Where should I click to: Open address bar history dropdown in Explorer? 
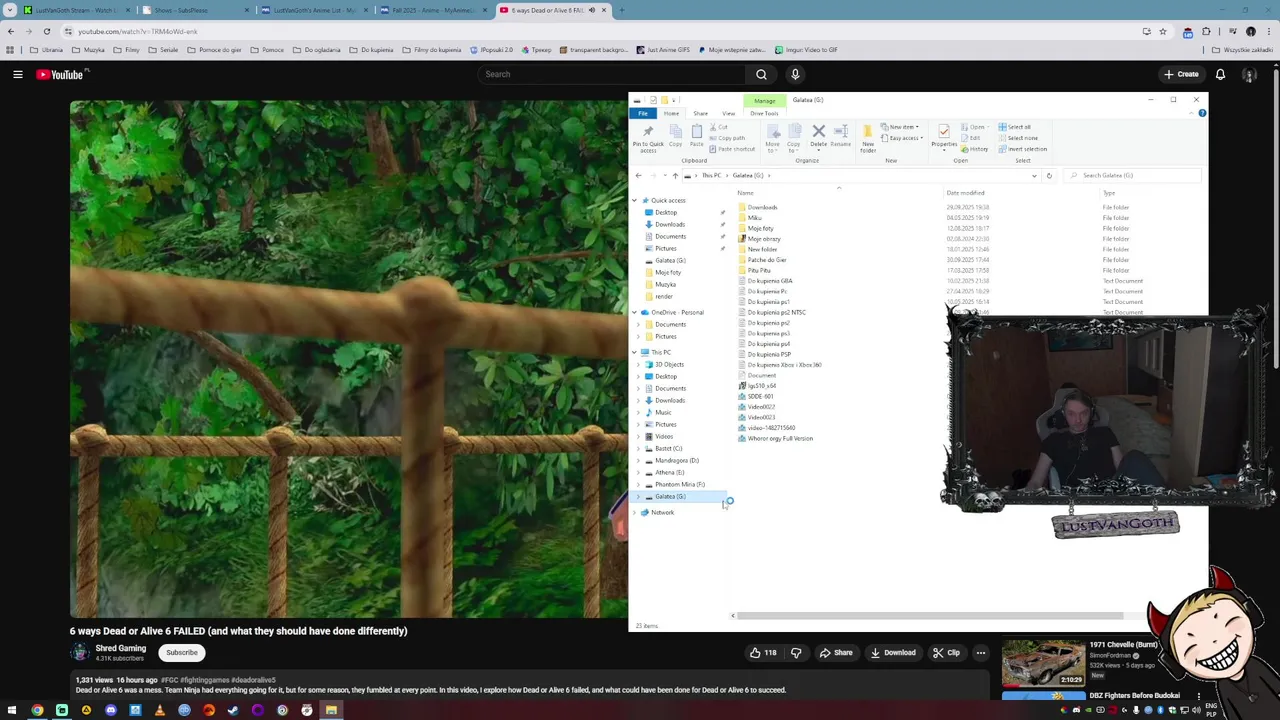point(1034,175)
